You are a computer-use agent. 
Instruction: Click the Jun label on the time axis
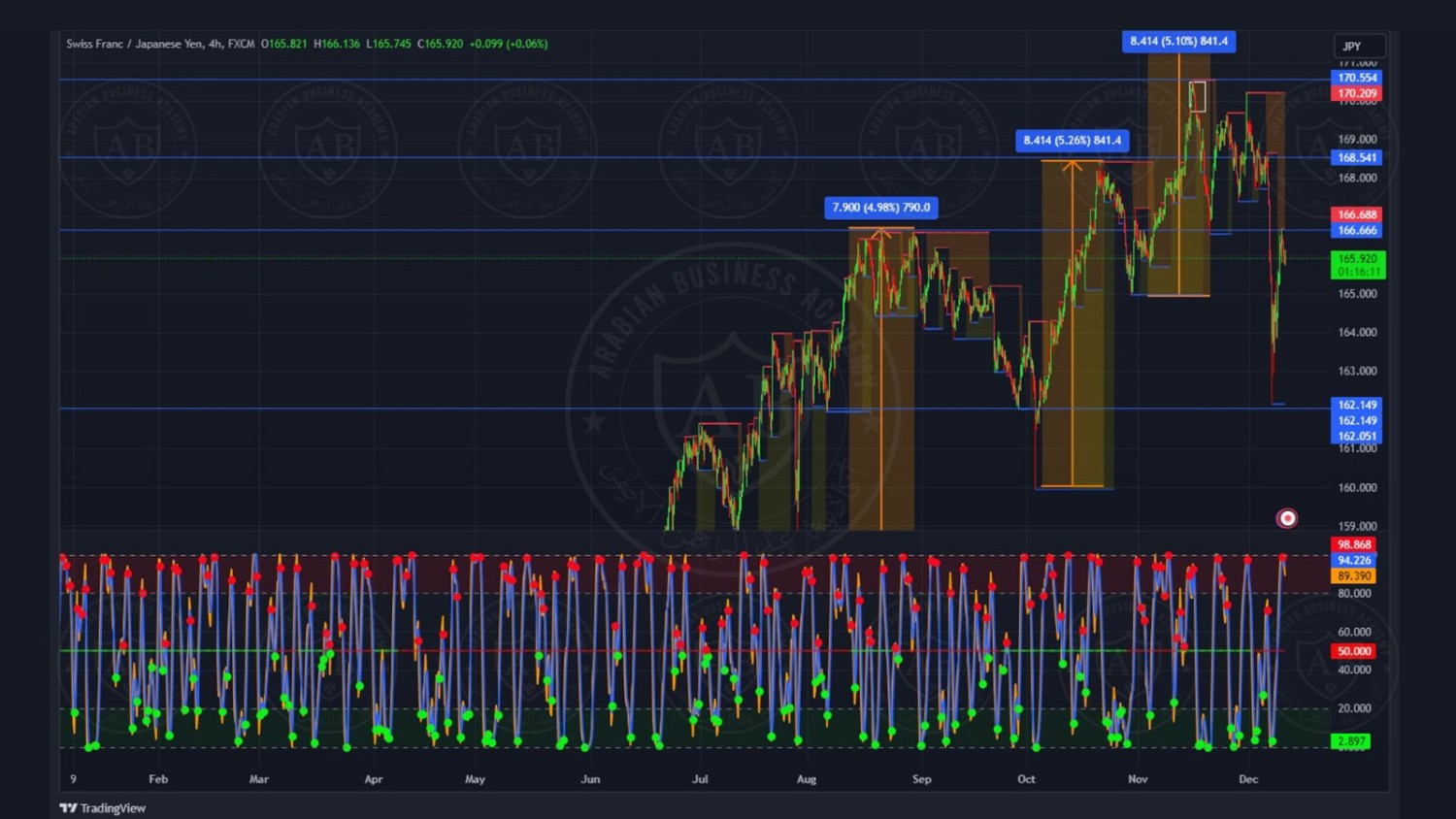point(590,779)
